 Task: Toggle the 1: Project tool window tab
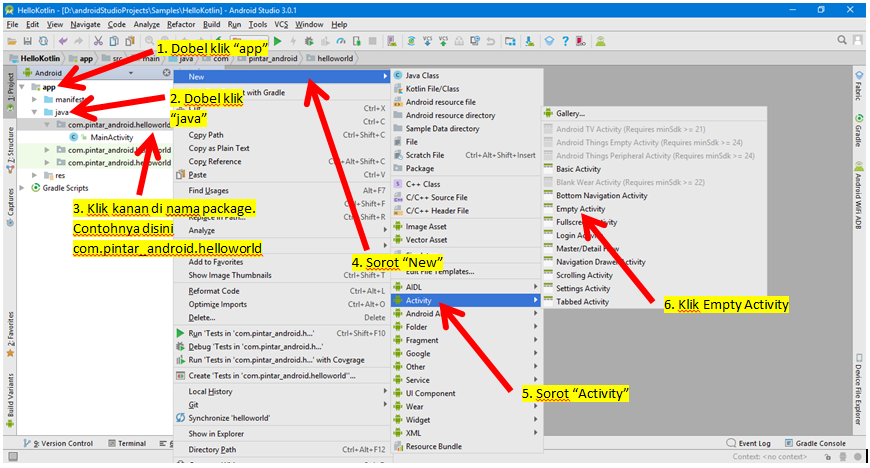10,92
